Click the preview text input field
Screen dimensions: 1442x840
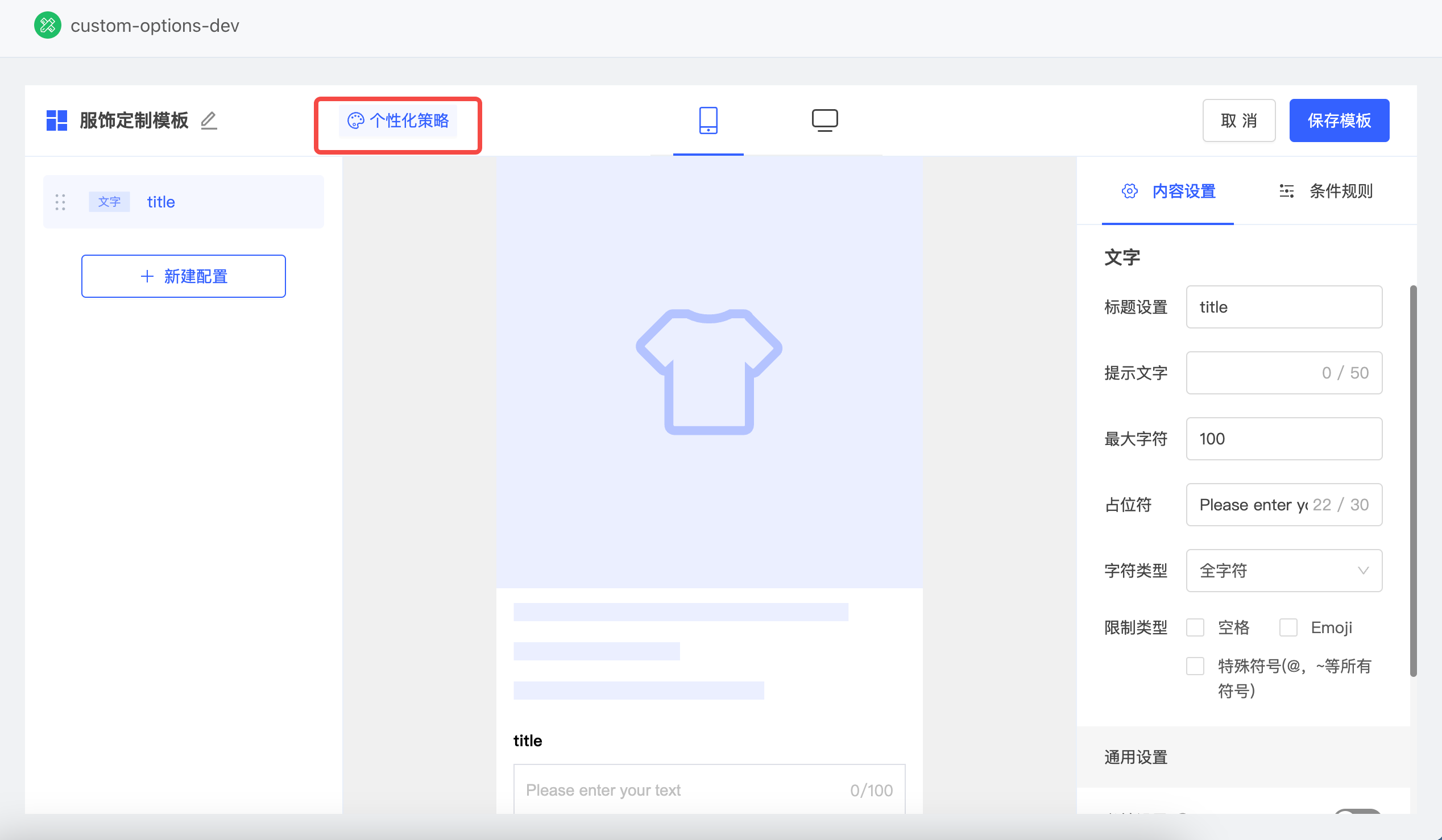[709, 789]
